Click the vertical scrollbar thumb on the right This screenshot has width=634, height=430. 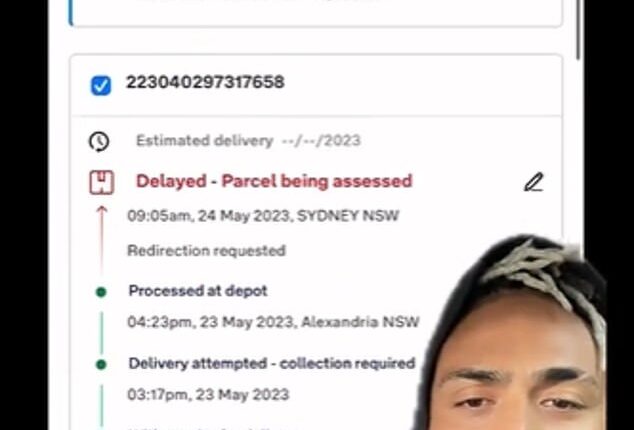[578, 30]
